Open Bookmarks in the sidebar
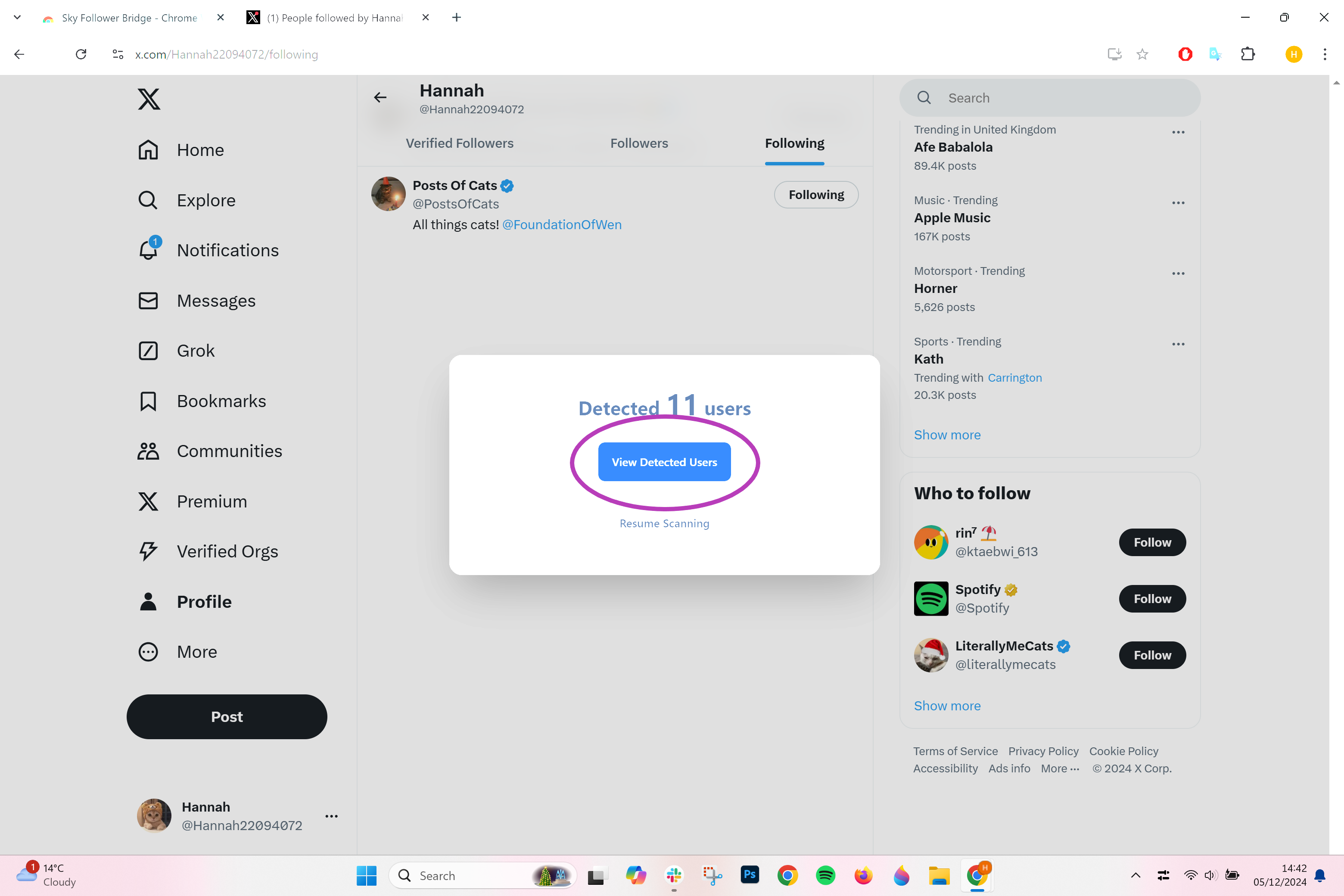The height and width of the screenshot is (896, 1344). pos(202,401)
